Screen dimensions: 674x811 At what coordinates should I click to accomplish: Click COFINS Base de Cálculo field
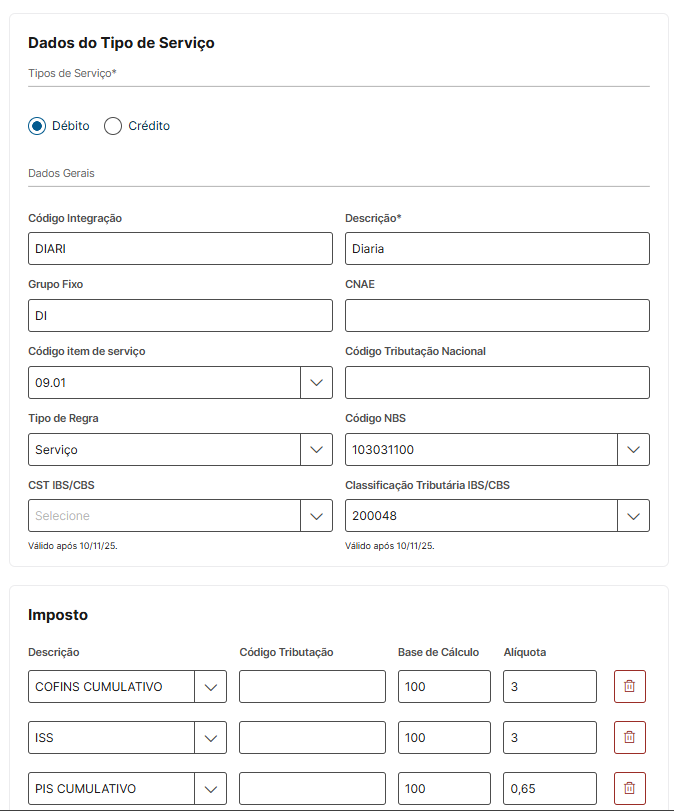tap(444, 687)
